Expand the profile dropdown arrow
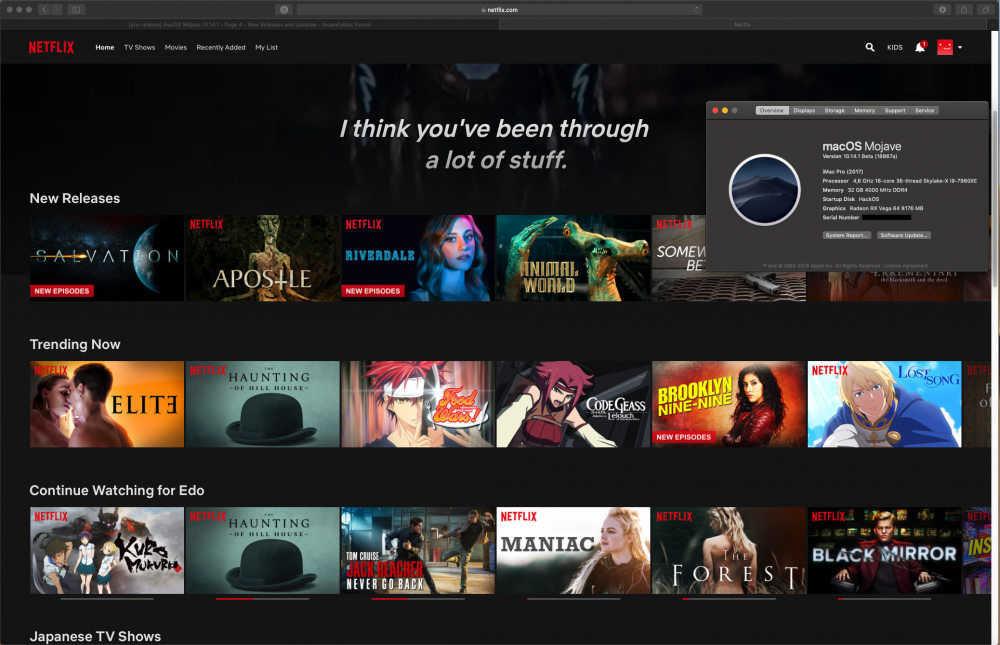The height and width of the screenshot is (645, 1000). click(x=960, y=47)
